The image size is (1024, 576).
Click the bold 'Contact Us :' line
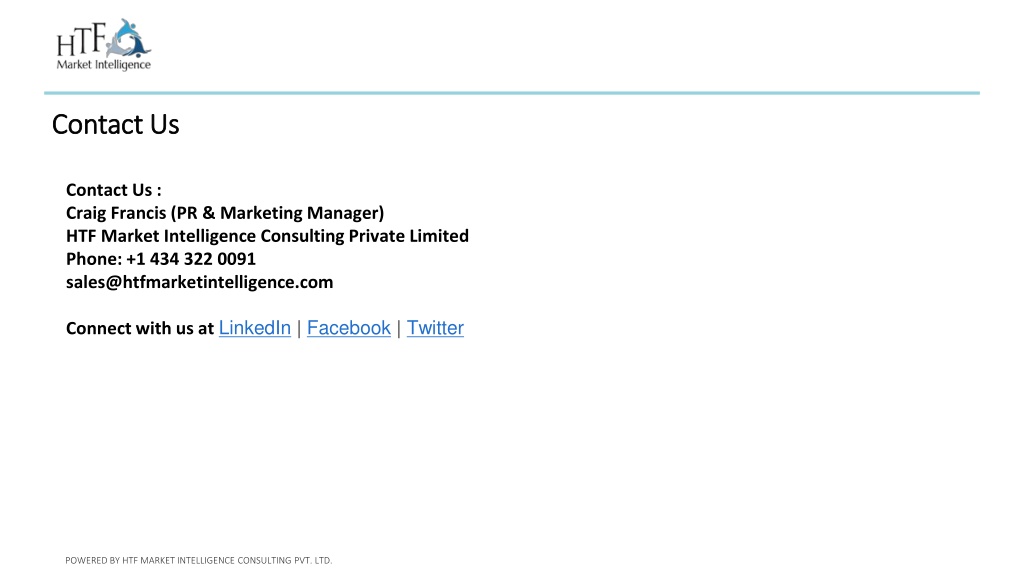click(x=114, y=190)
